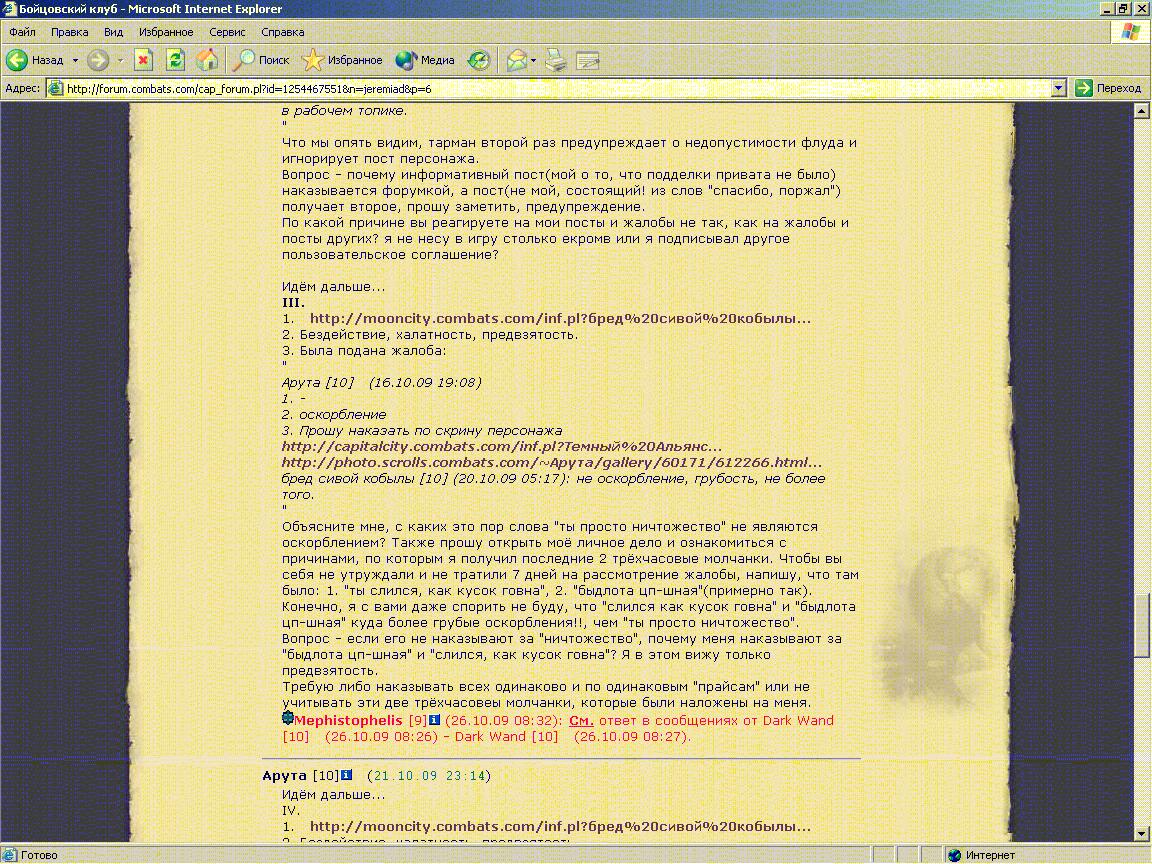Open the Избранное menu in menu bar
Viewport: 1152px width, 864px height.
point(166,32)
